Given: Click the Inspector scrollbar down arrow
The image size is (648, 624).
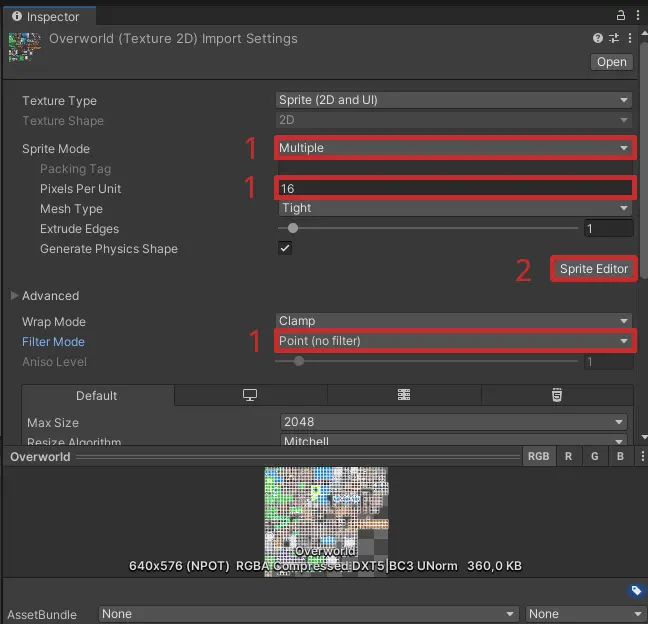Looking at the screenshot, I should (644, 437).
